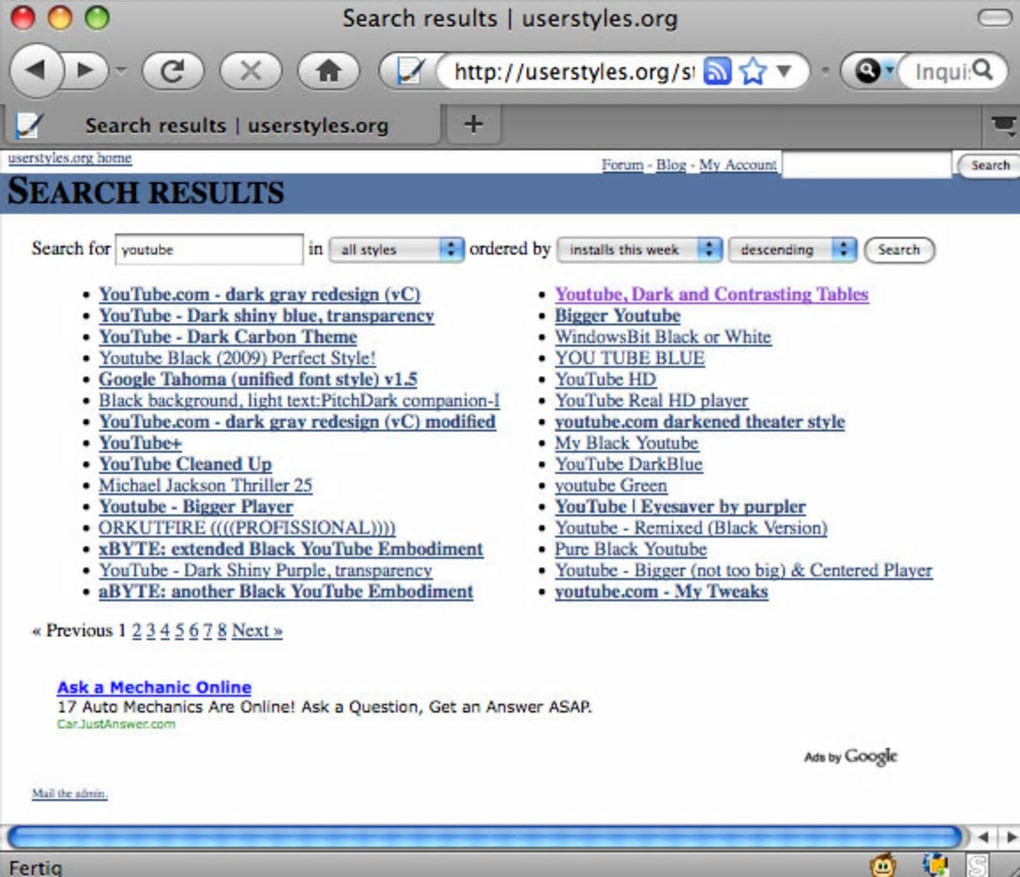The height and width of the screenshot is (877, 1020).
Task: Click the Search button beside descending
Action: 899,250
